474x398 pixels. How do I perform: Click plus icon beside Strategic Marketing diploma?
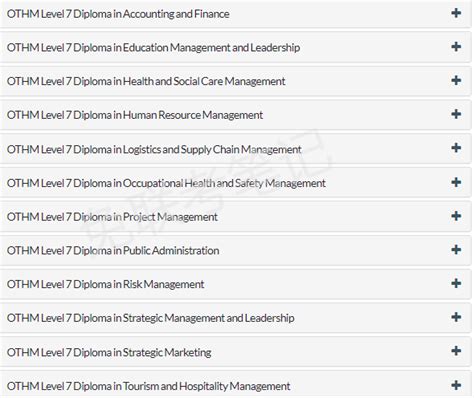pyautogui.click(x=456, y=351)
